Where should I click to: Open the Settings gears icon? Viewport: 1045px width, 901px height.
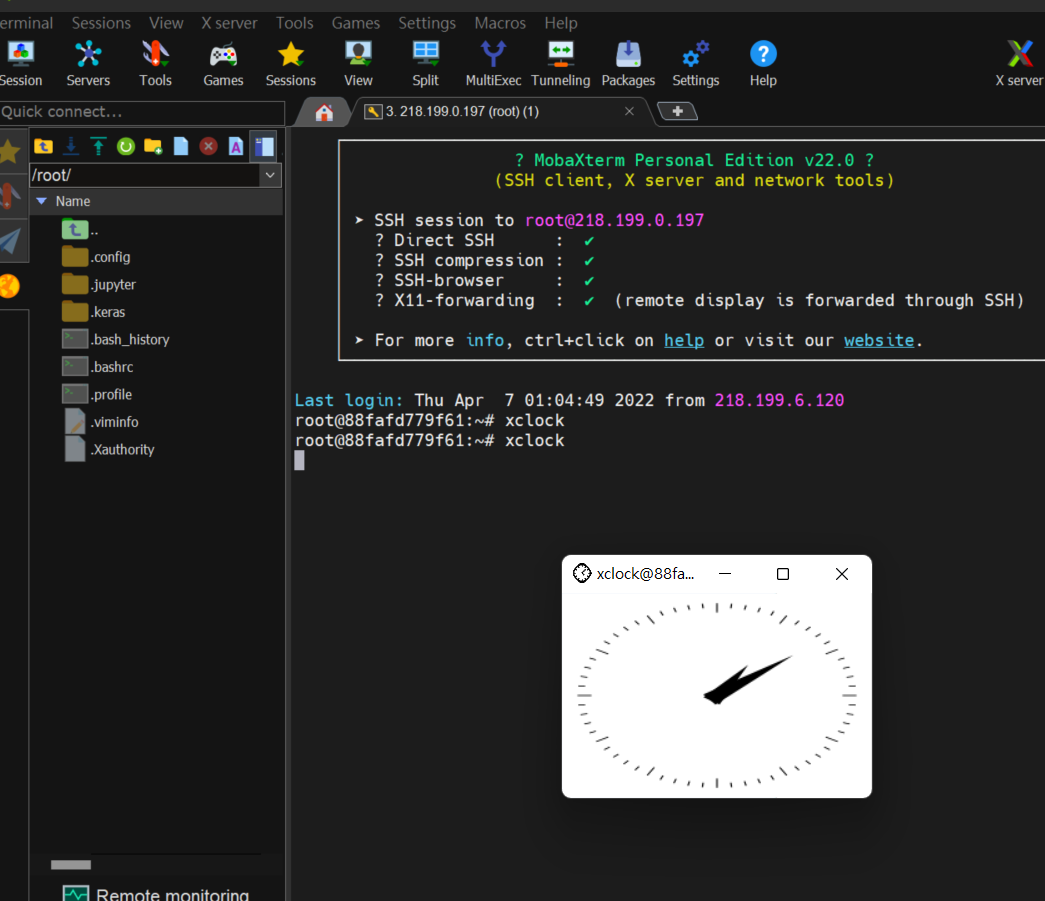point(695,64)
